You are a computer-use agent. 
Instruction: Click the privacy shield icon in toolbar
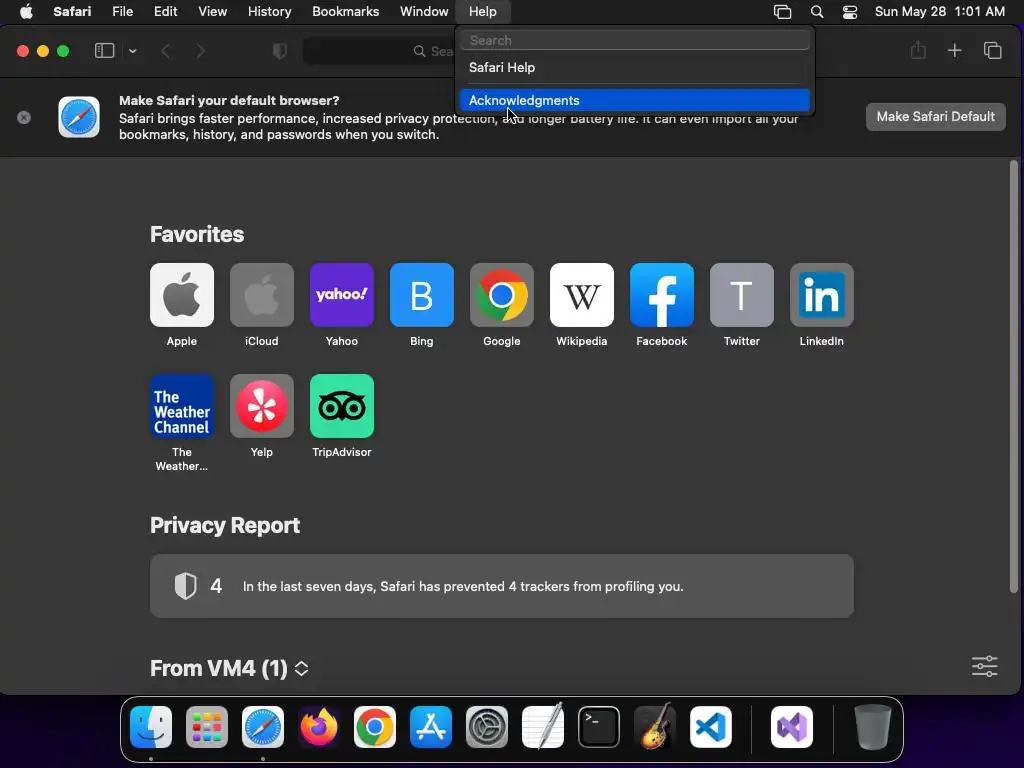click(x=280, y=51)
